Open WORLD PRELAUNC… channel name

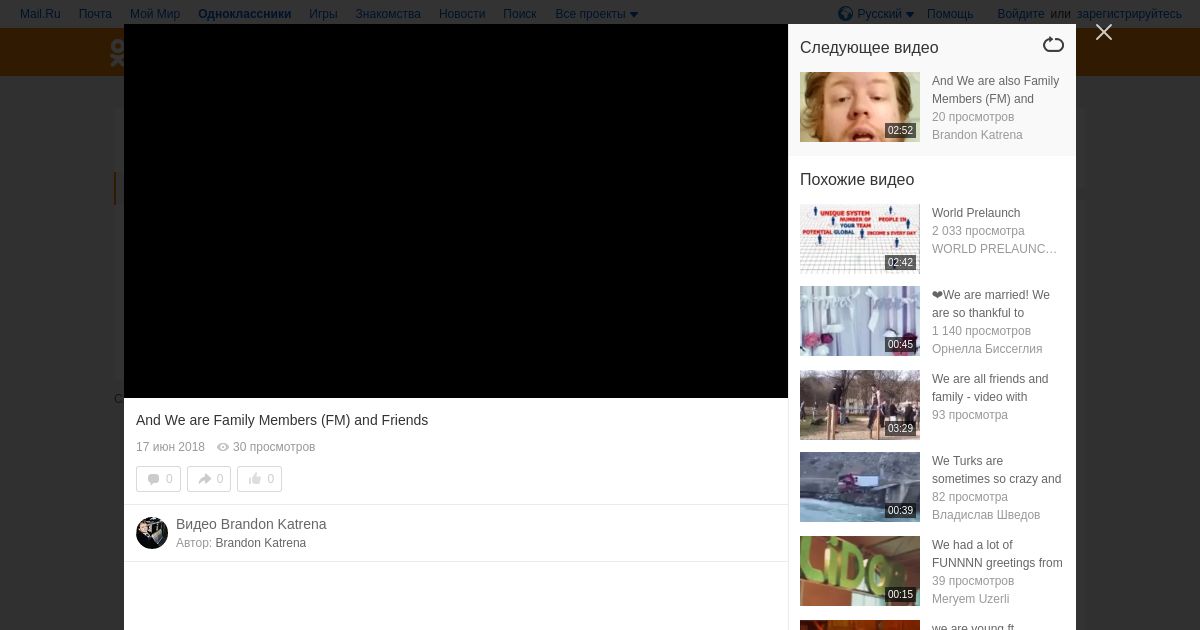(995, 249)
